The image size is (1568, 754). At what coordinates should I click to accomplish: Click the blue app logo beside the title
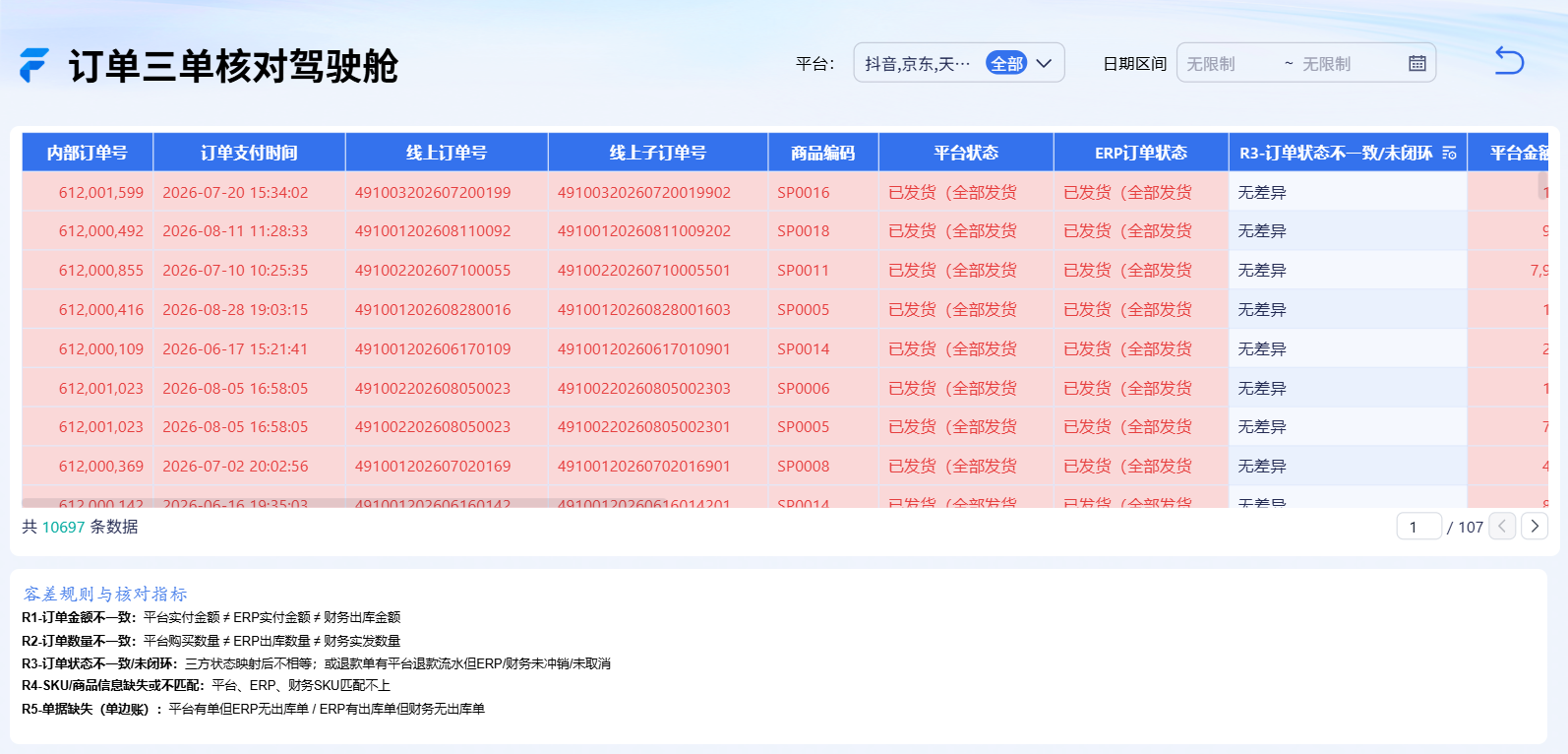coord(33,65)
